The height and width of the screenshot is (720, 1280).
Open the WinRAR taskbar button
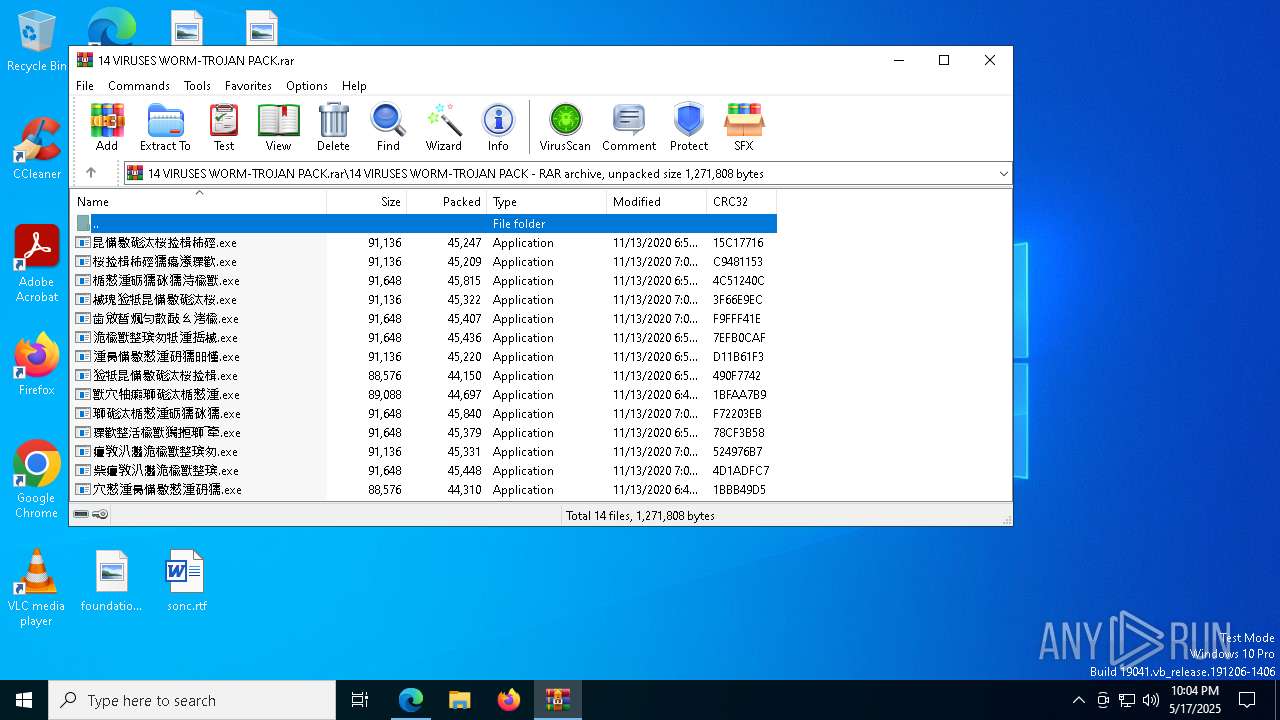(x=558, y=700)
